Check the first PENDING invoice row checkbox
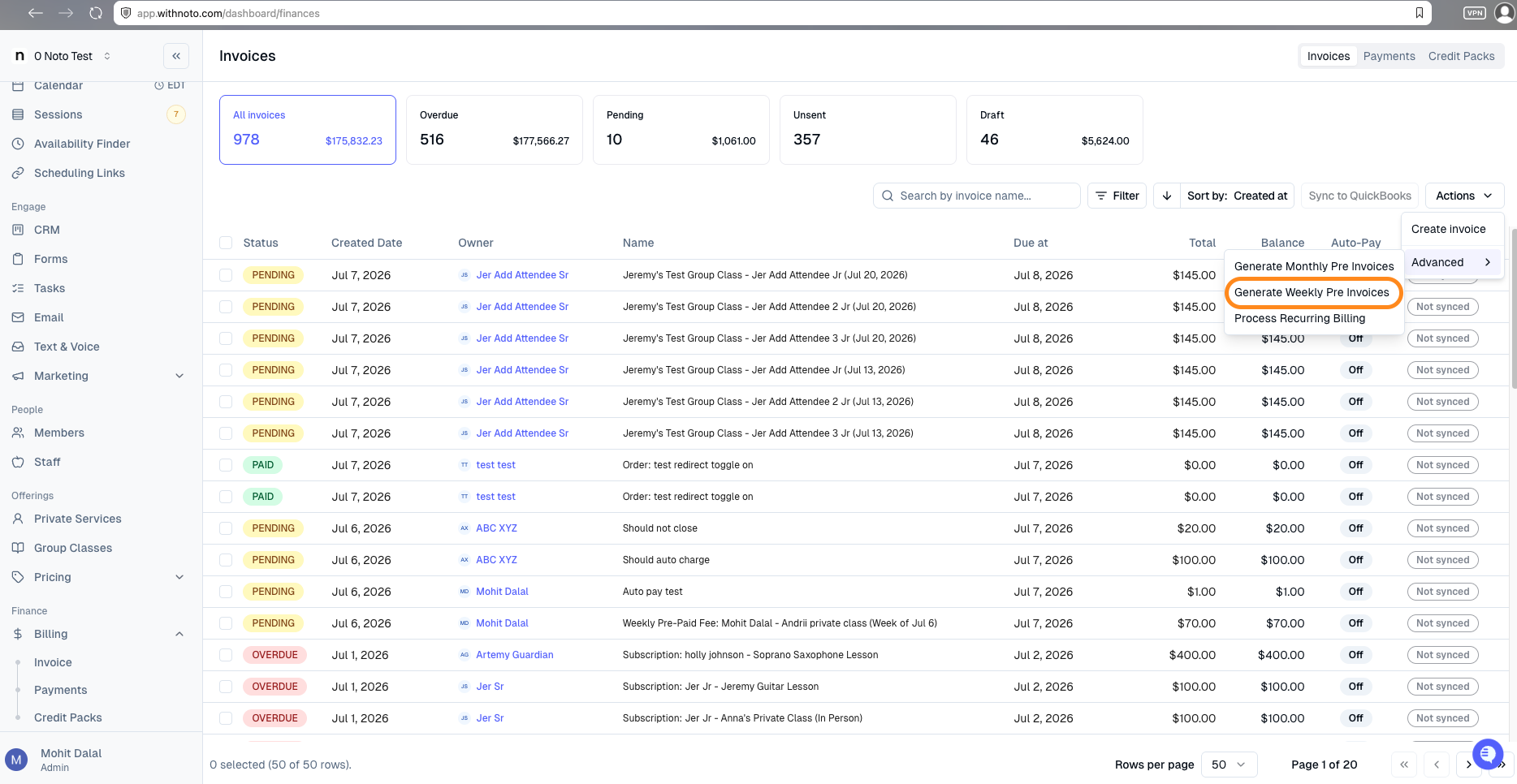The width and height of the screenshot is (1517, 784). pyautogui.click(x=226, y=275)
